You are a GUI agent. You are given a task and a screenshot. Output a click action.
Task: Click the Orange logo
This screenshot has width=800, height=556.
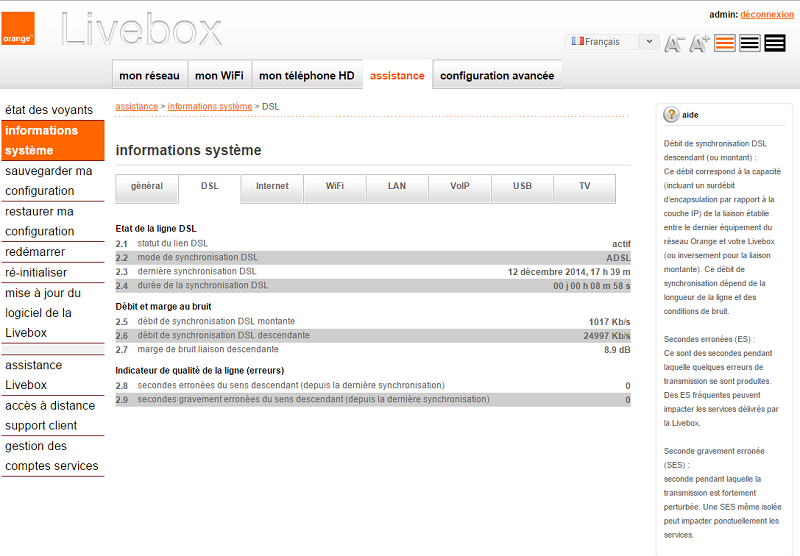(x=18, y=29)
